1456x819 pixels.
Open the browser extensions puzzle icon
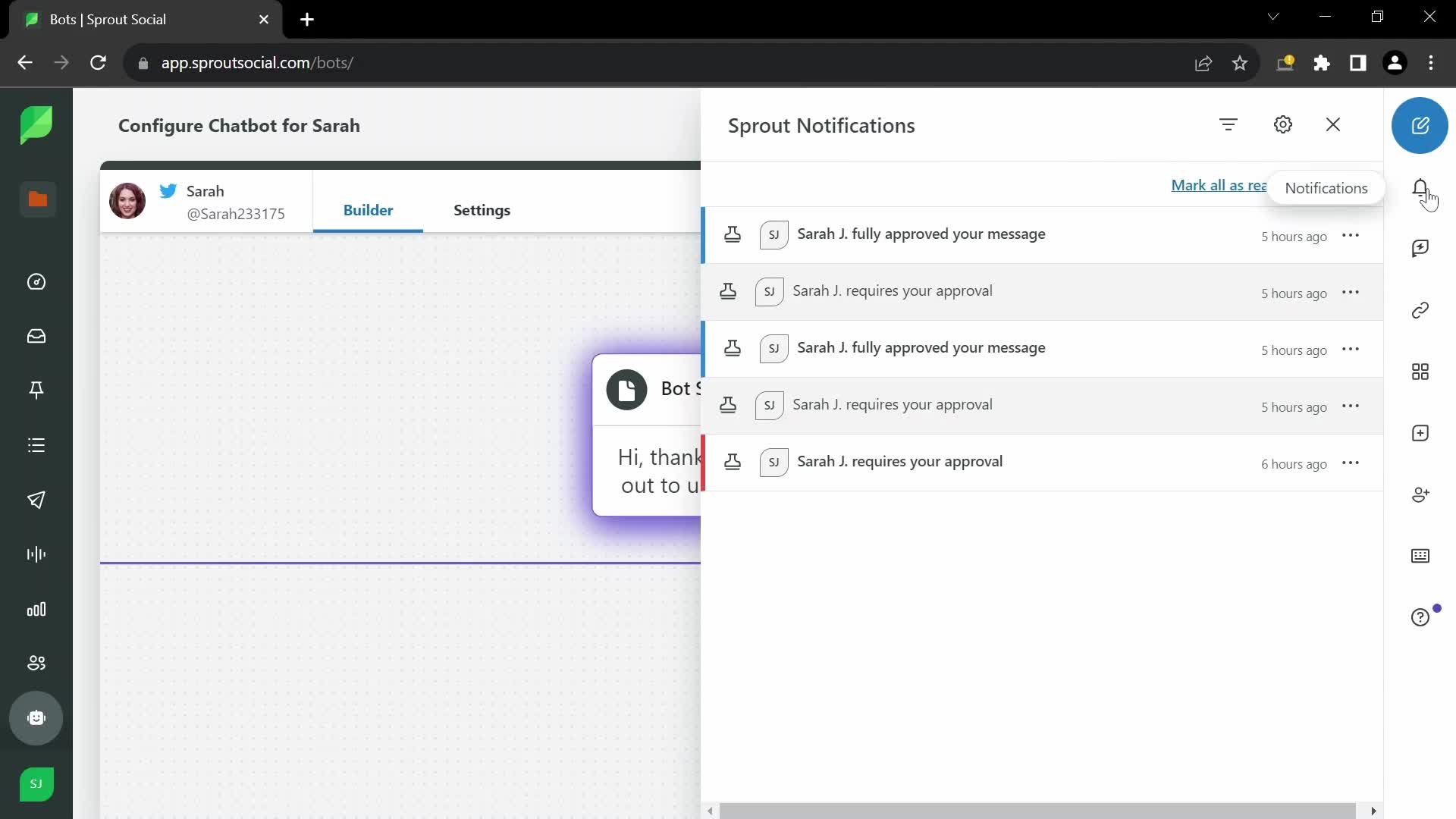tap(1322, 63)
